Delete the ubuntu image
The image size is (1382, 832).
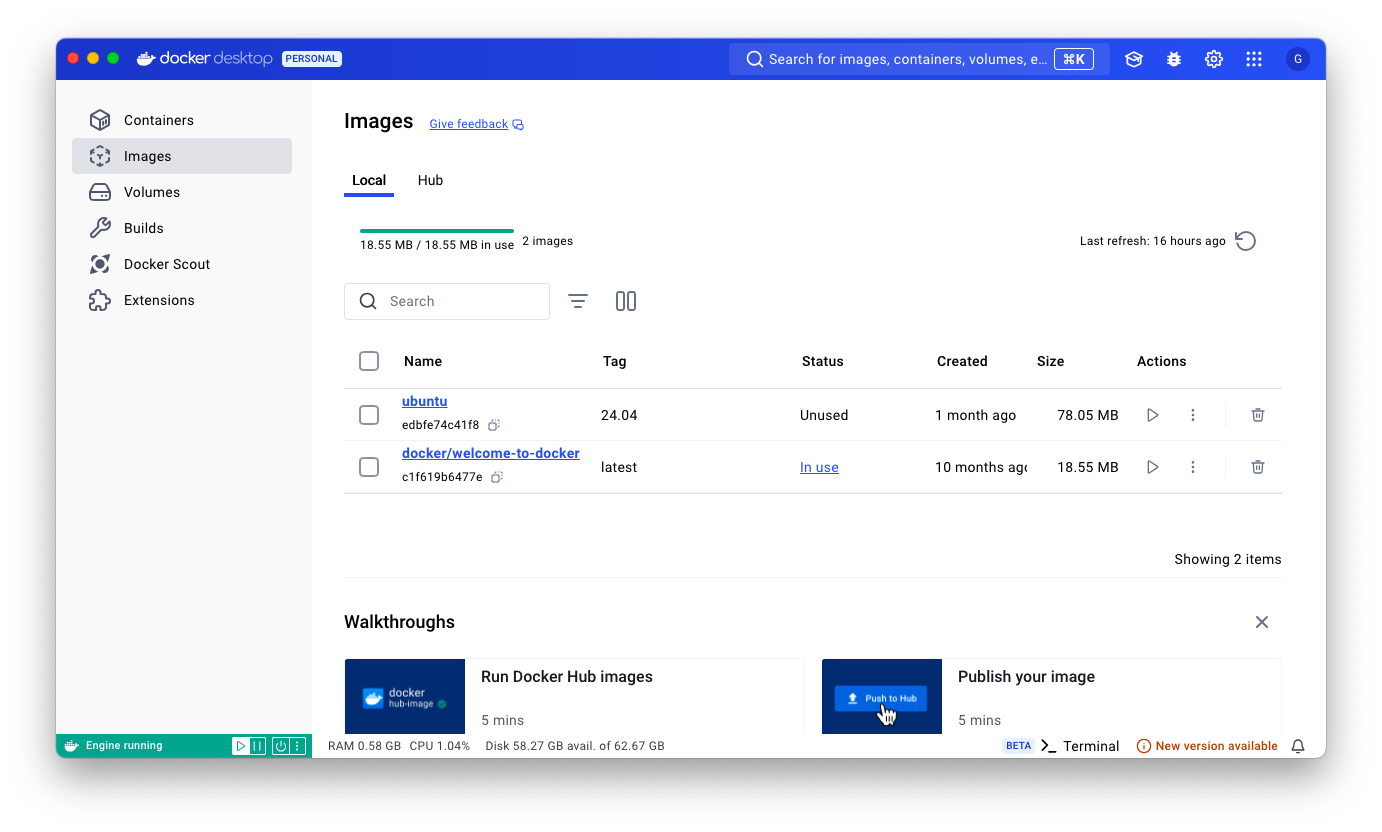(1258, 415)
